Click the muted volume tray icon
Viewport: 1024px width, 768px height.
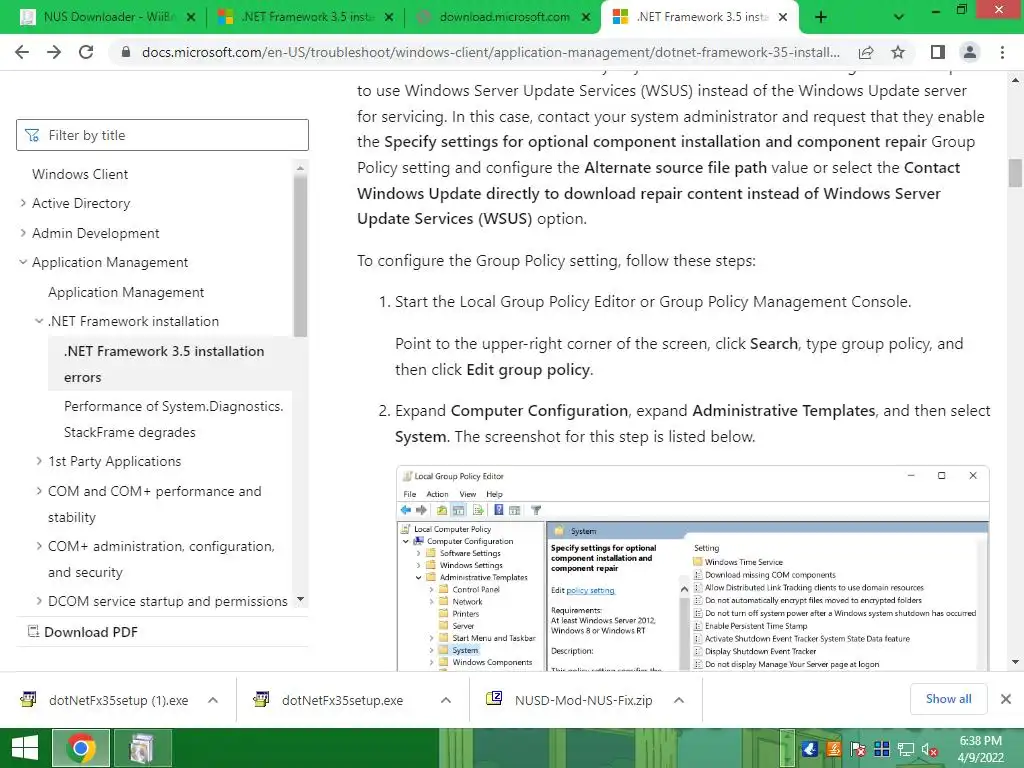(929, 750)
